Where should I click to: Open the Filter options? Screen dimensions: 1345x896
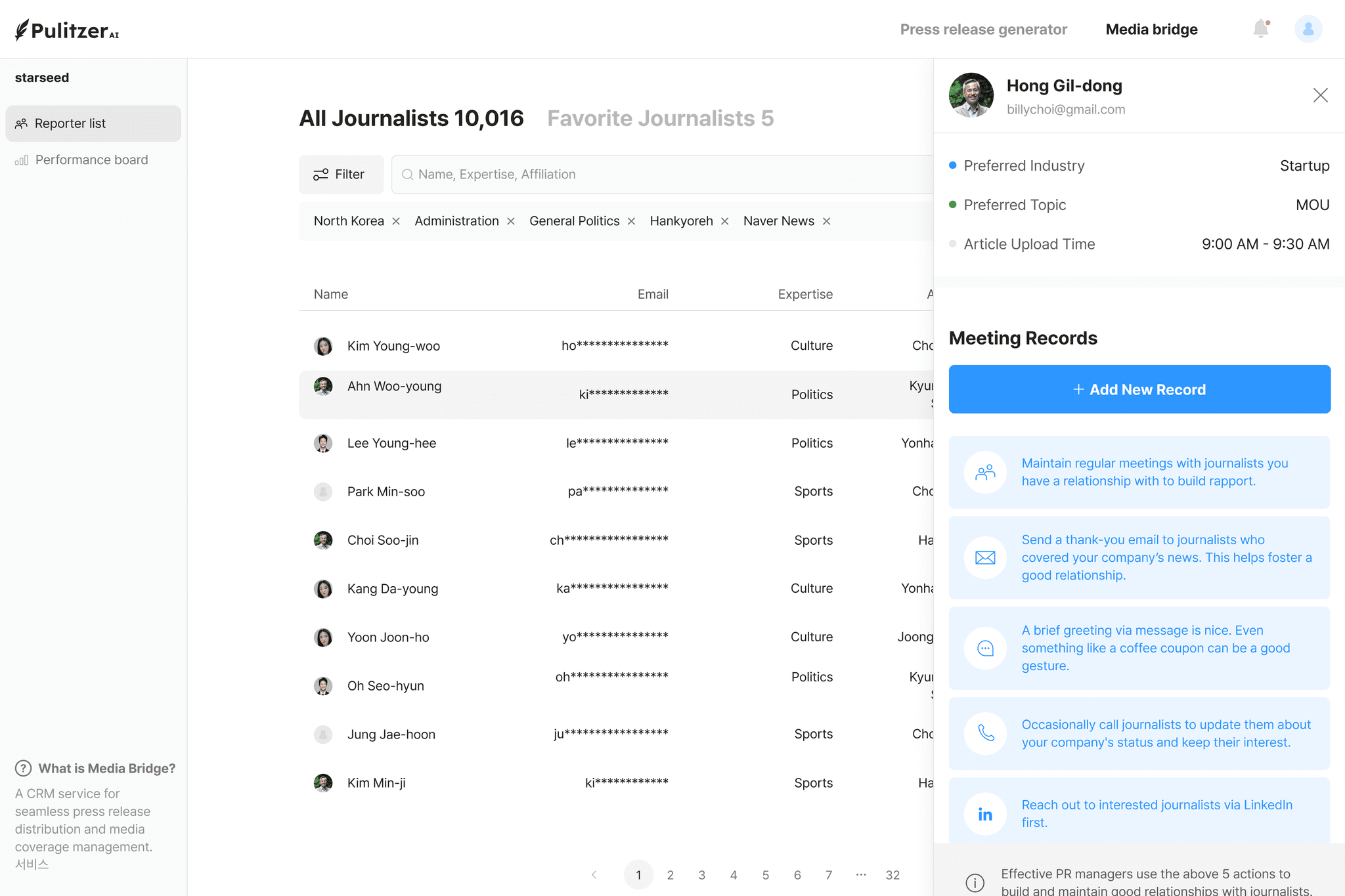(340, 174)
